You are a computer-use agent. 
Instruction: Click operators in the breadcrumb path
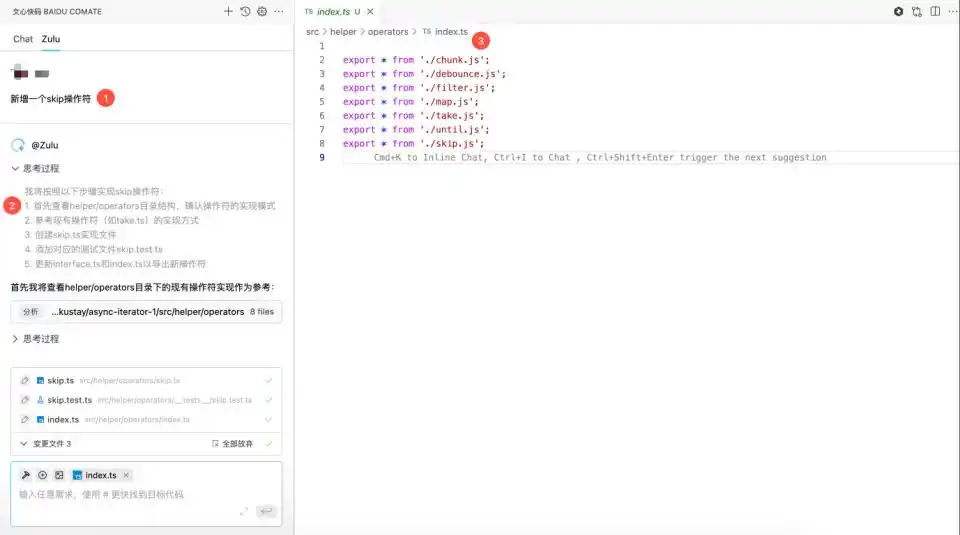tap(388, 32)
